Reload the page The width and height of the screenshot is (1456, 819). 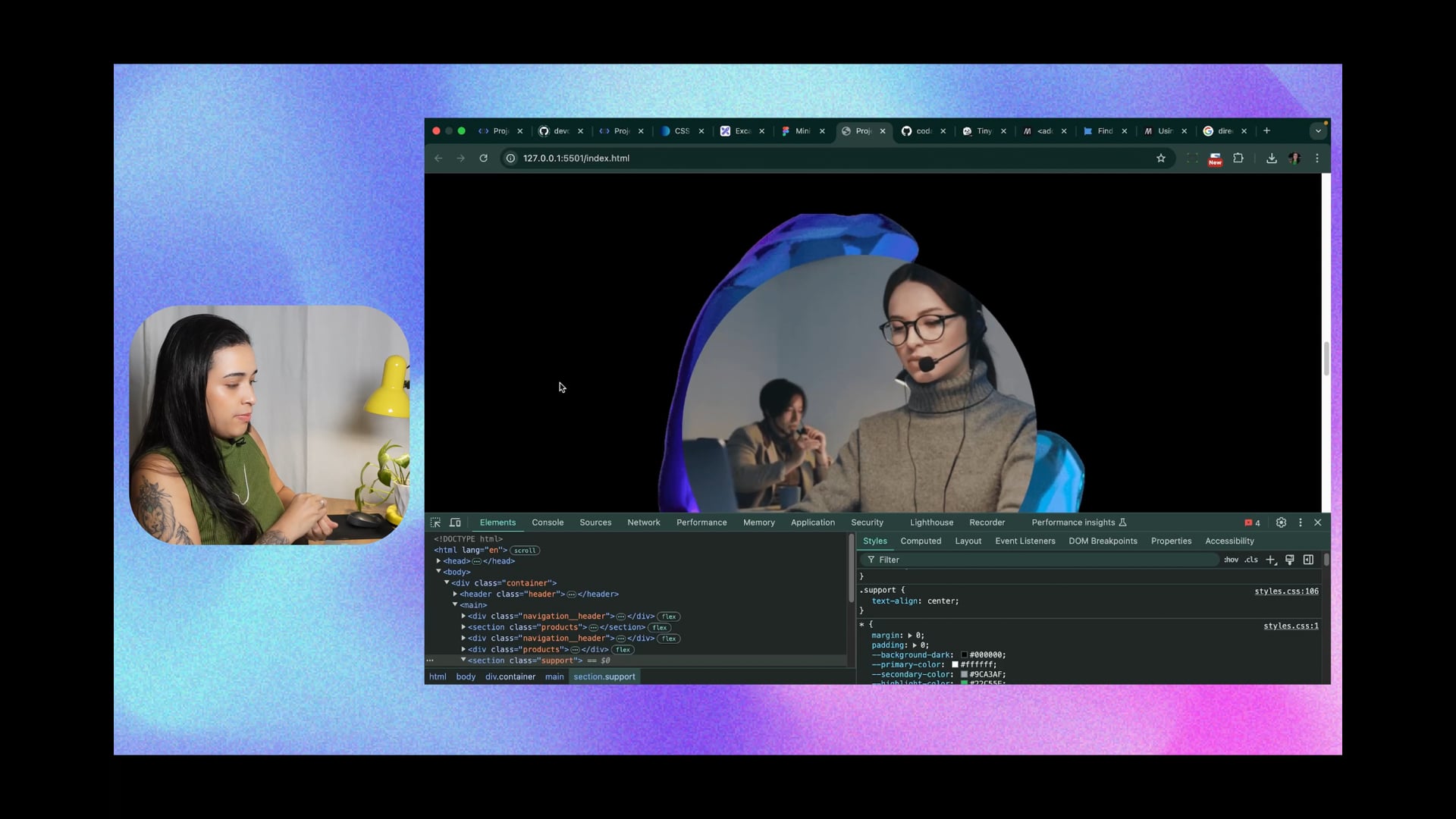pos(483,158)
